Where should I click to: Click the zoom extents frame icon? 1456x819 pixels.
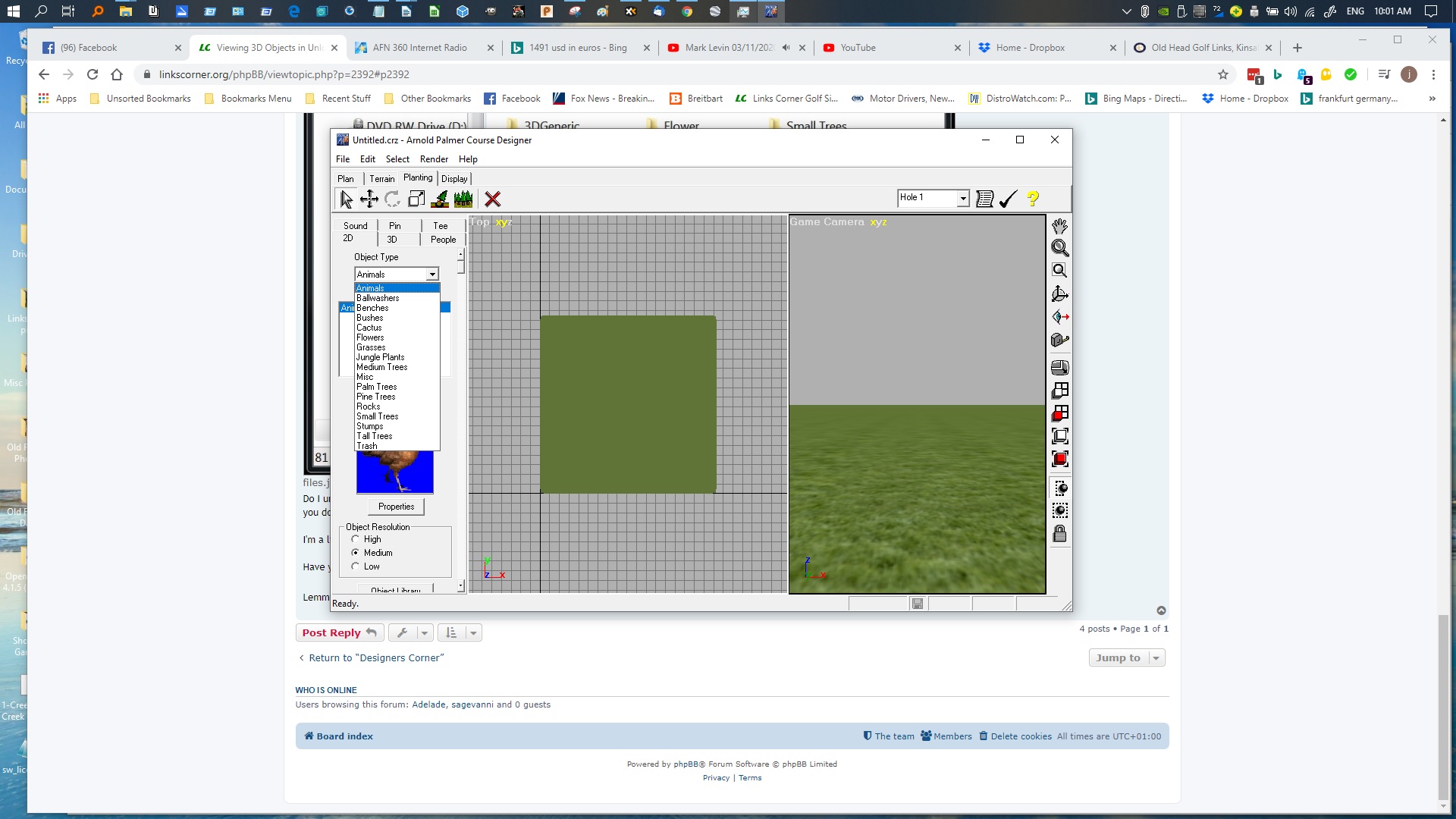pos(1060,436)
